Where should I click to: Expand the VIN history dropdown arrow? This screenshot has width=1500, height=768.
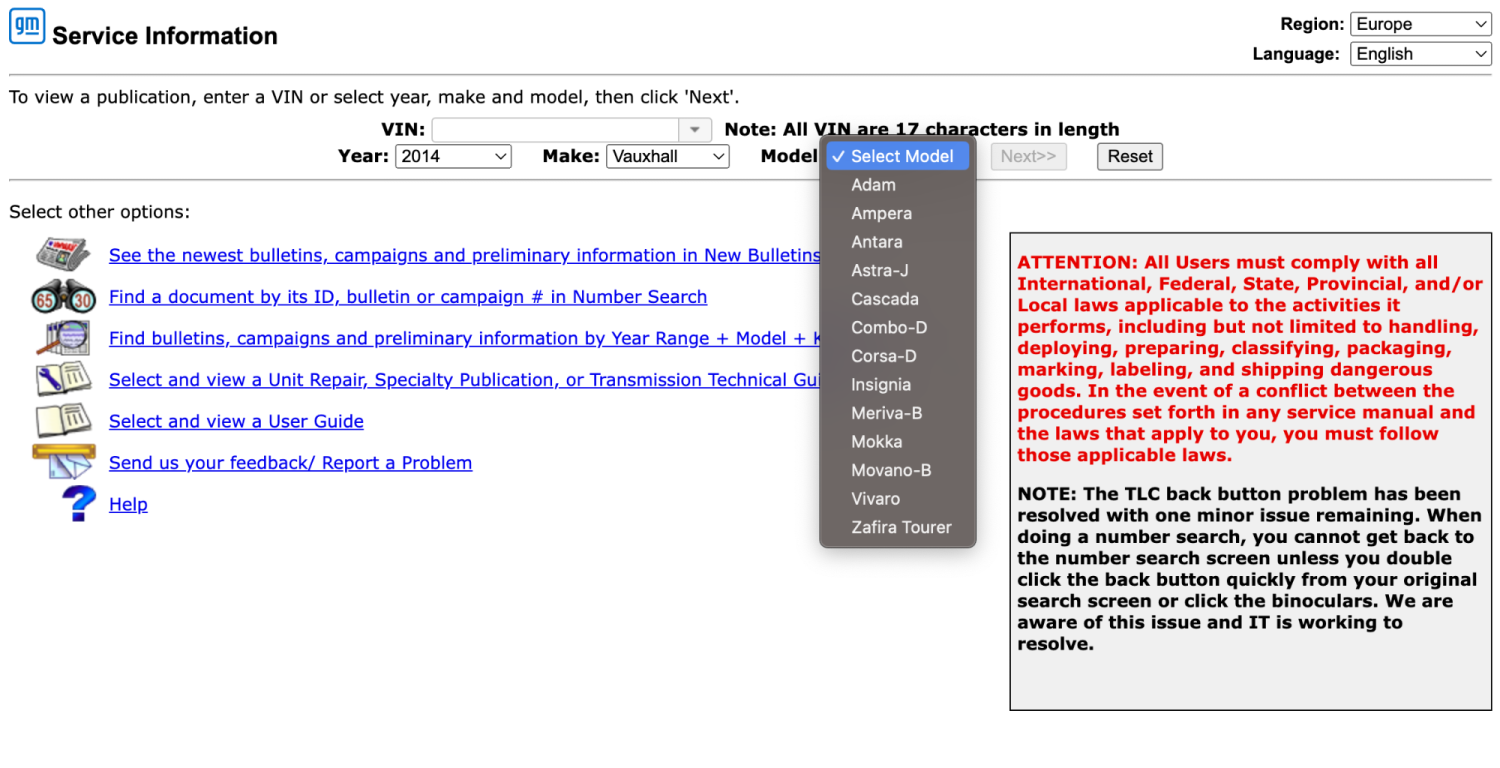(x=695, y=130)
